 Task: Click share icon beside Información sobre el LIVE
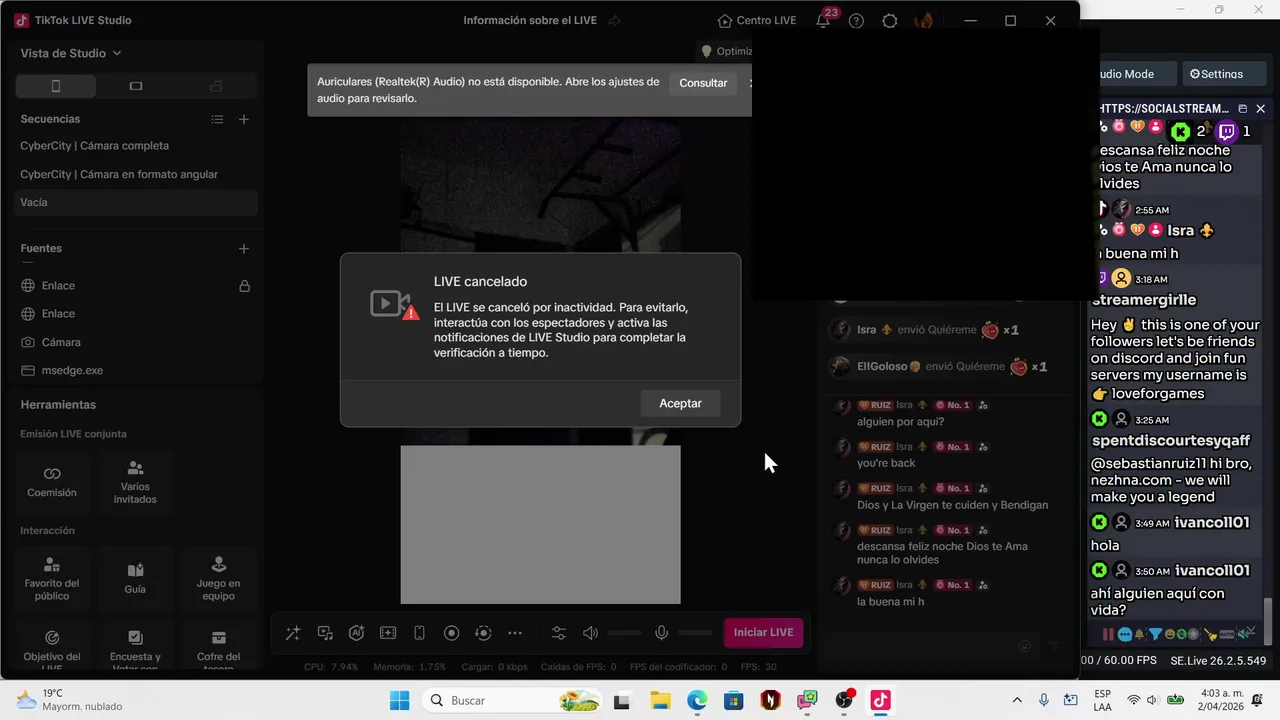click(x=614, y=20)
